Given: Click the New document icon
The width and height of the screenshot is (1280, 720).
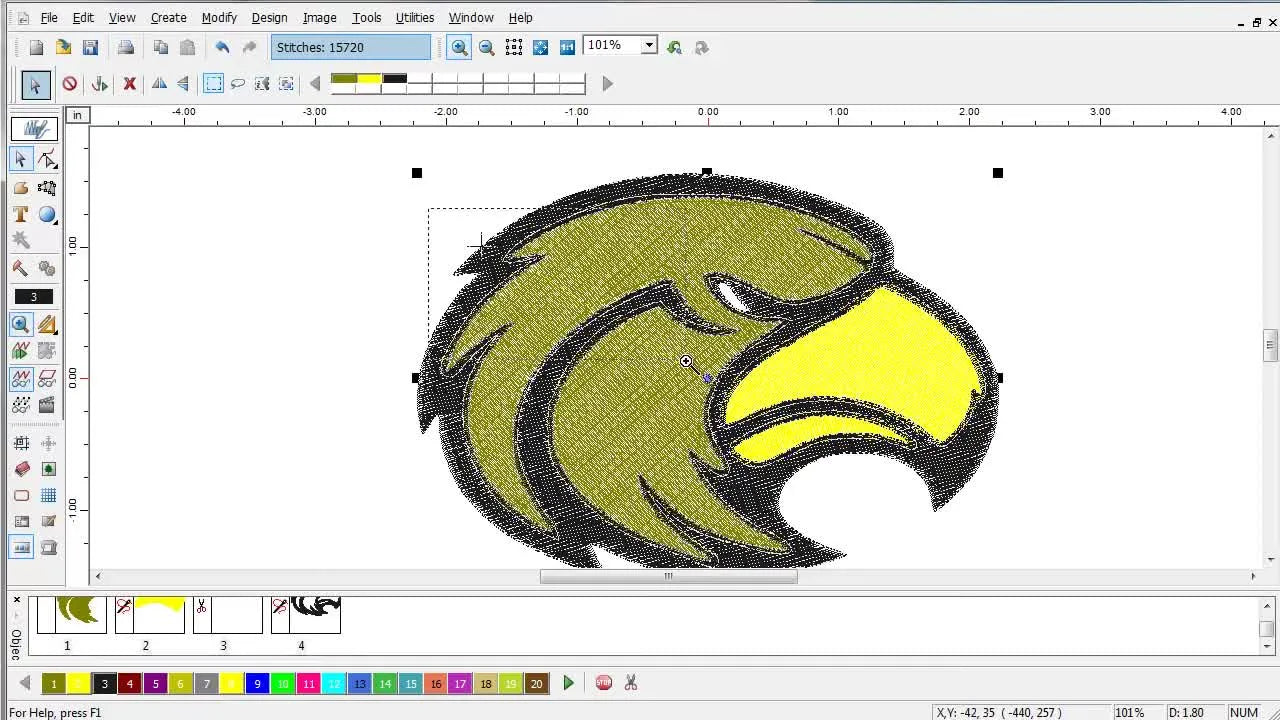Looking at the screenshot, I should (x=36, y=47).
